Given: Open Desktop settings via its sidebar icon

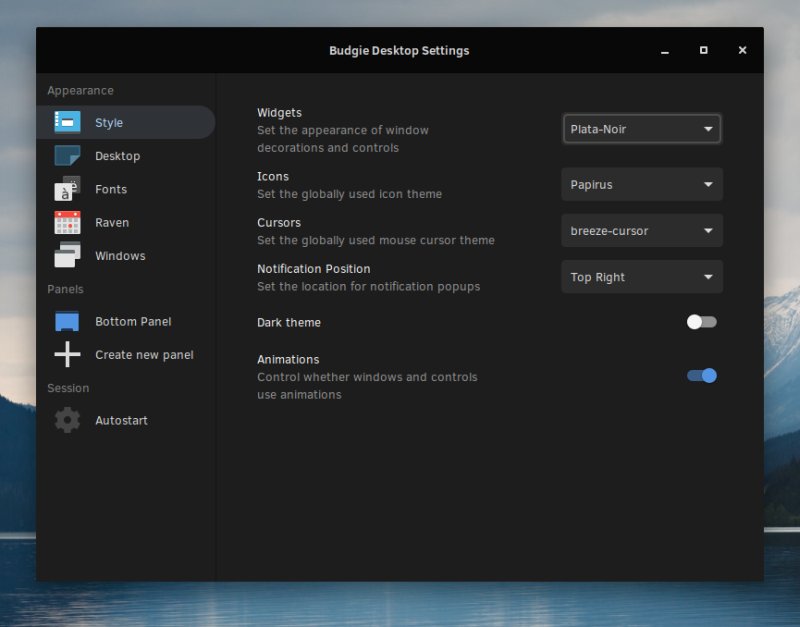Looking at the screenshot, I should [x=66, y=155].
